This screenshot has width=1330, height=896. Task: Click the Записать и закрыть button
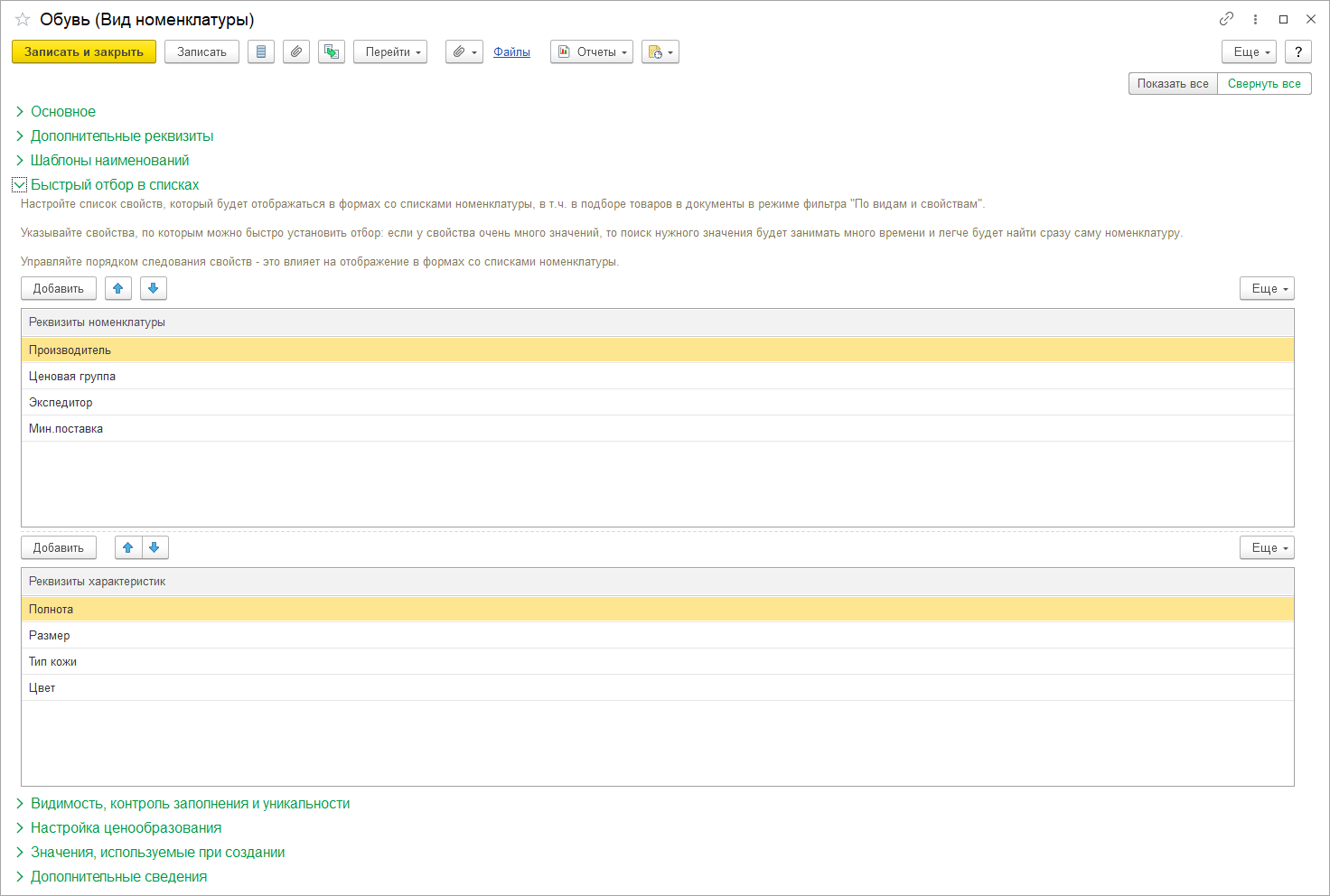(x=84, y=52)
